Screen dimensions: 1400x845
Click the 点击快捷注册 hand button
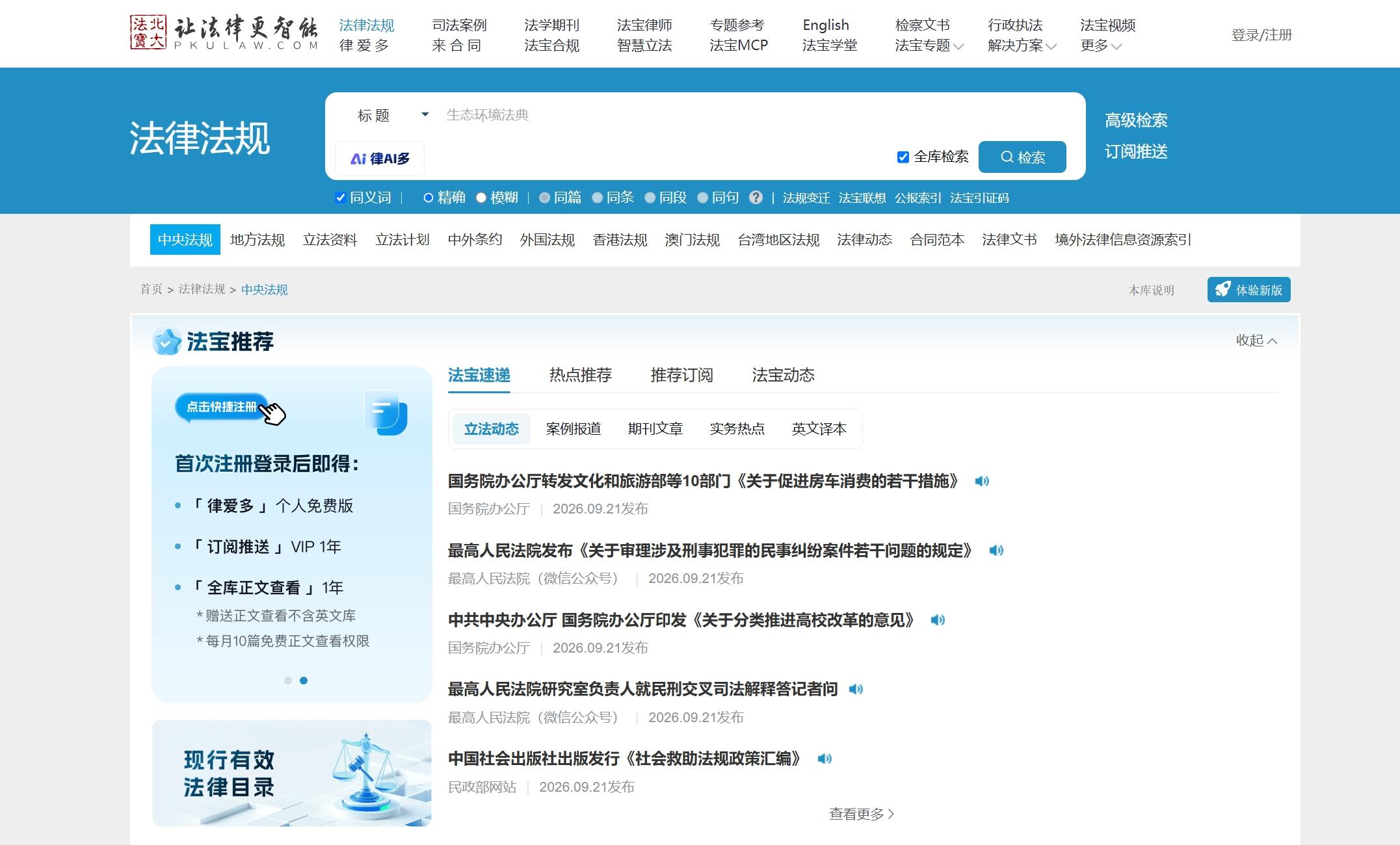[230, 409]
